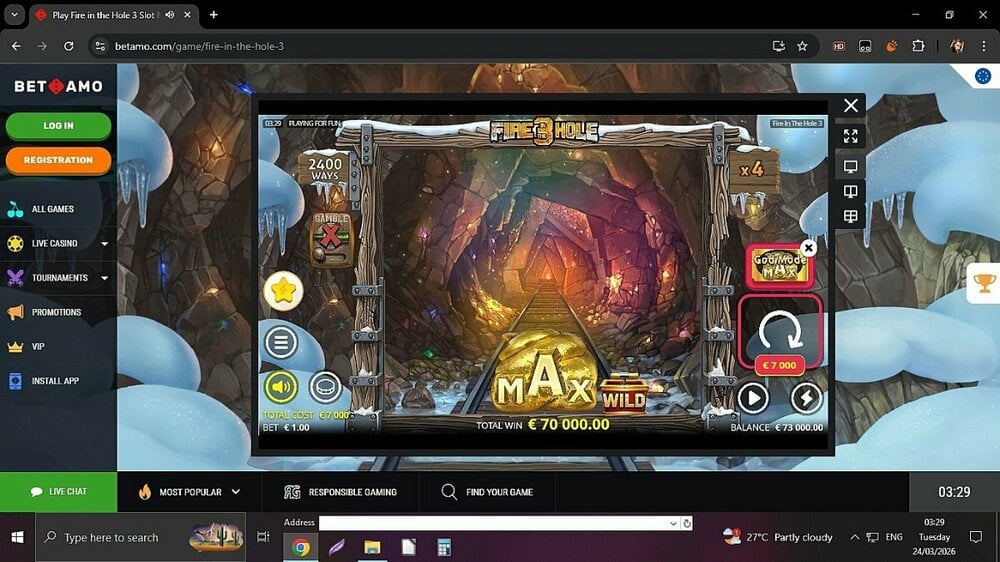Open the in-game hamburger menu
The height and width of the screenshot is (562, 1000).
pos(281,343)
